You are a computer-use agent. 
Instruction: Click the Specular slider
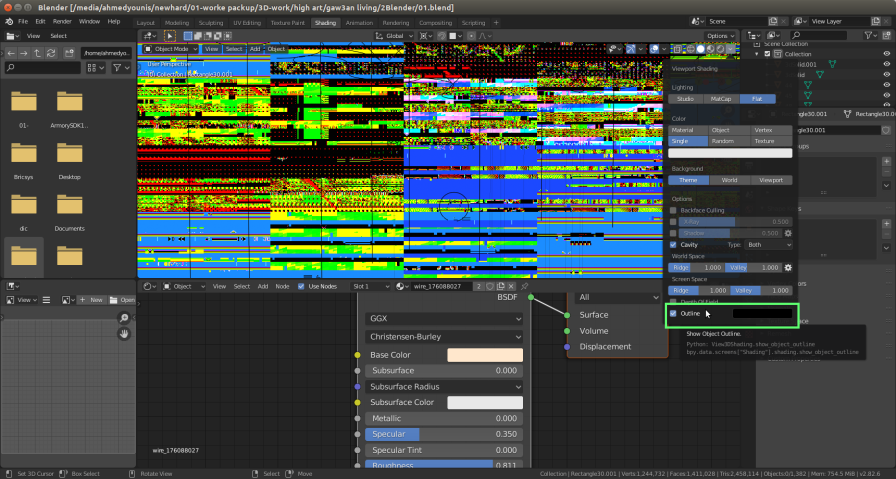[444, 434]
